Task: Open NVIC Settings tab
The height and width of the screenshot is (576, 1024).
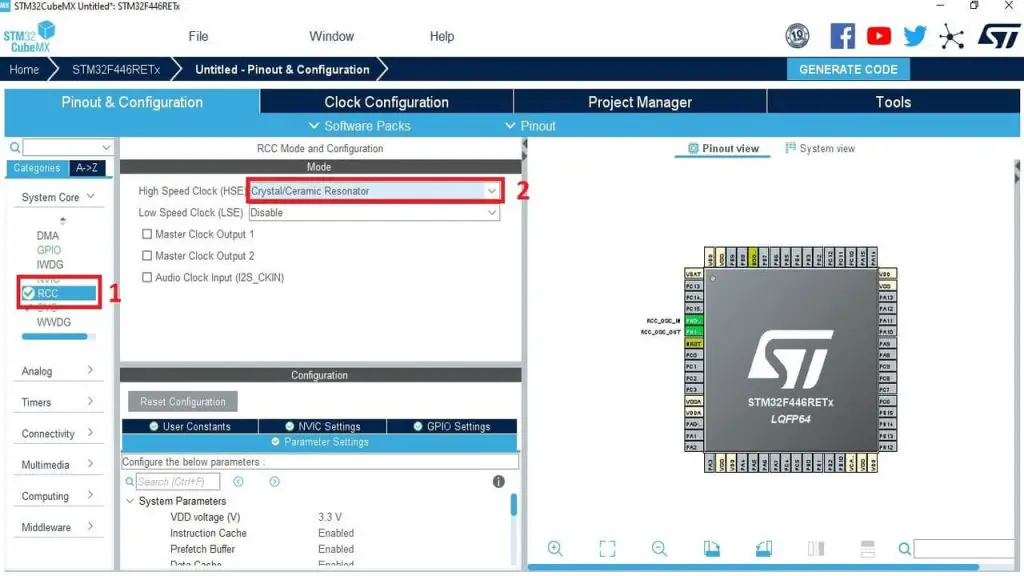Action: pos(323,426)
